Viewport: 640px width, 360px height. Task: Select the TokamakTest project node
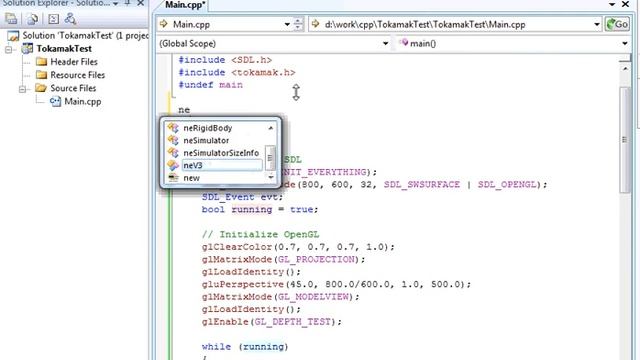click(x=64, y=49)
